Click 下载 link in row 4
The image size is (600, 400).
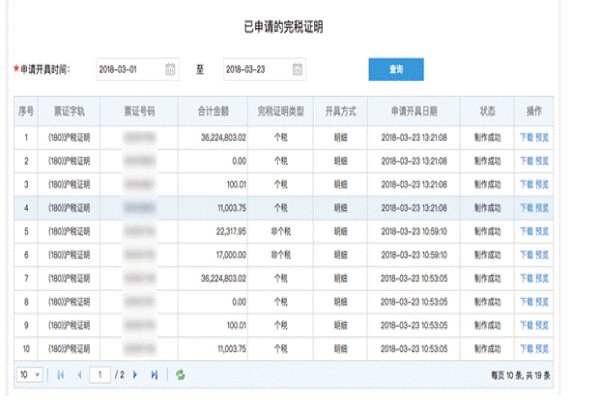point(527,208)
